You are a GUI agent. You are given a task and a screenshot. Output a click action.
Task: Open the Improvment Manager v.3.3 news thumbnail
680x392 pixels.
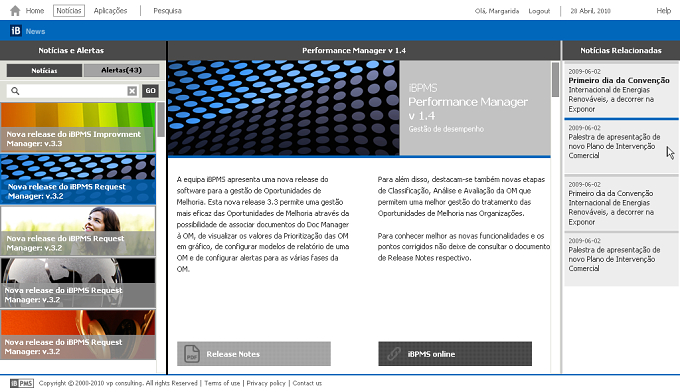tap(78, 127)
